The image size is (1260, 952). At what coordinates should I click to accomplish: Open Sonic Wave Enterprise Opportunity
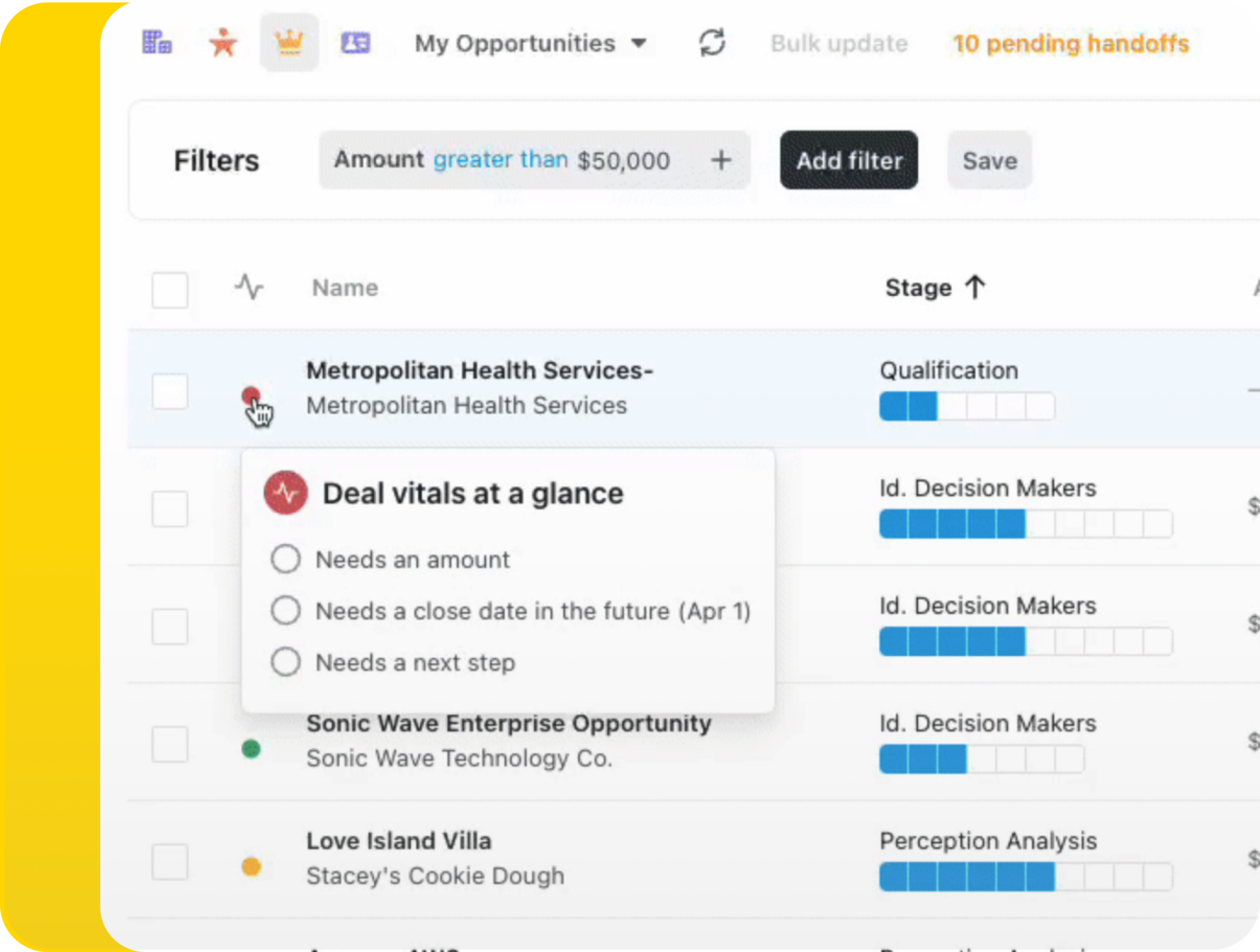(x=509, y=723)
